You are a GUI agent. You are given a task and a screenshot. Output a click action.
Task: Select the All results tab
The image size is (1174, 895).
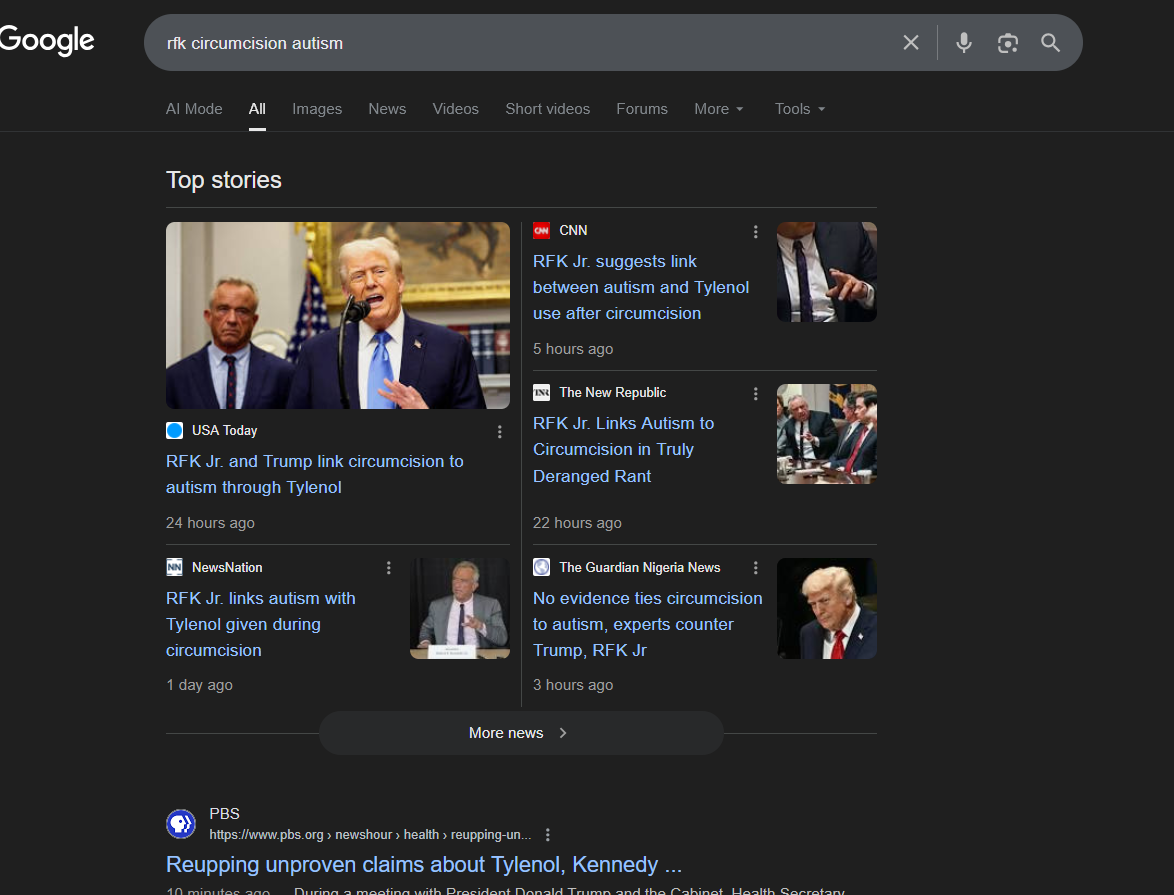coord(257,109)
